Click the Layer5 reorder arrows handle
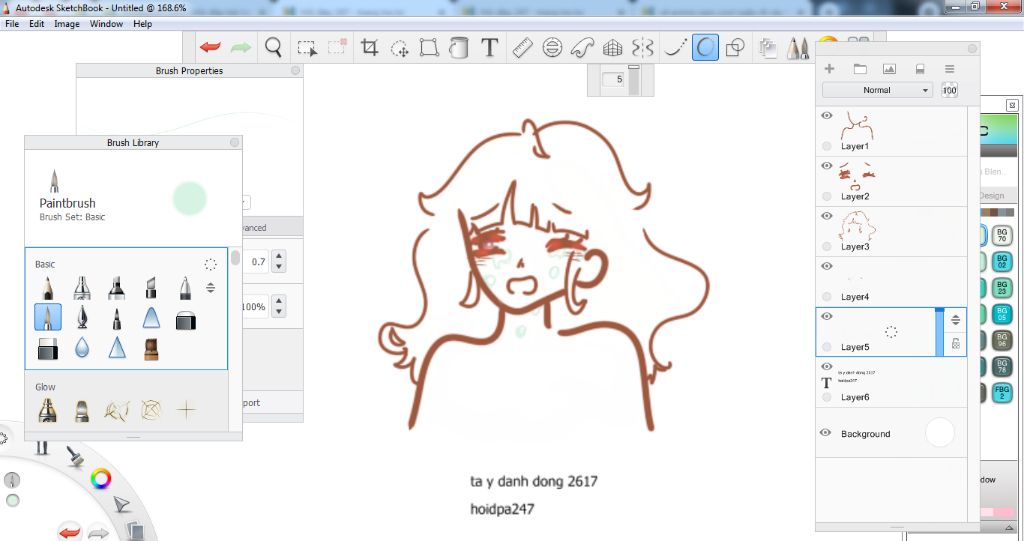 [955, 320]
